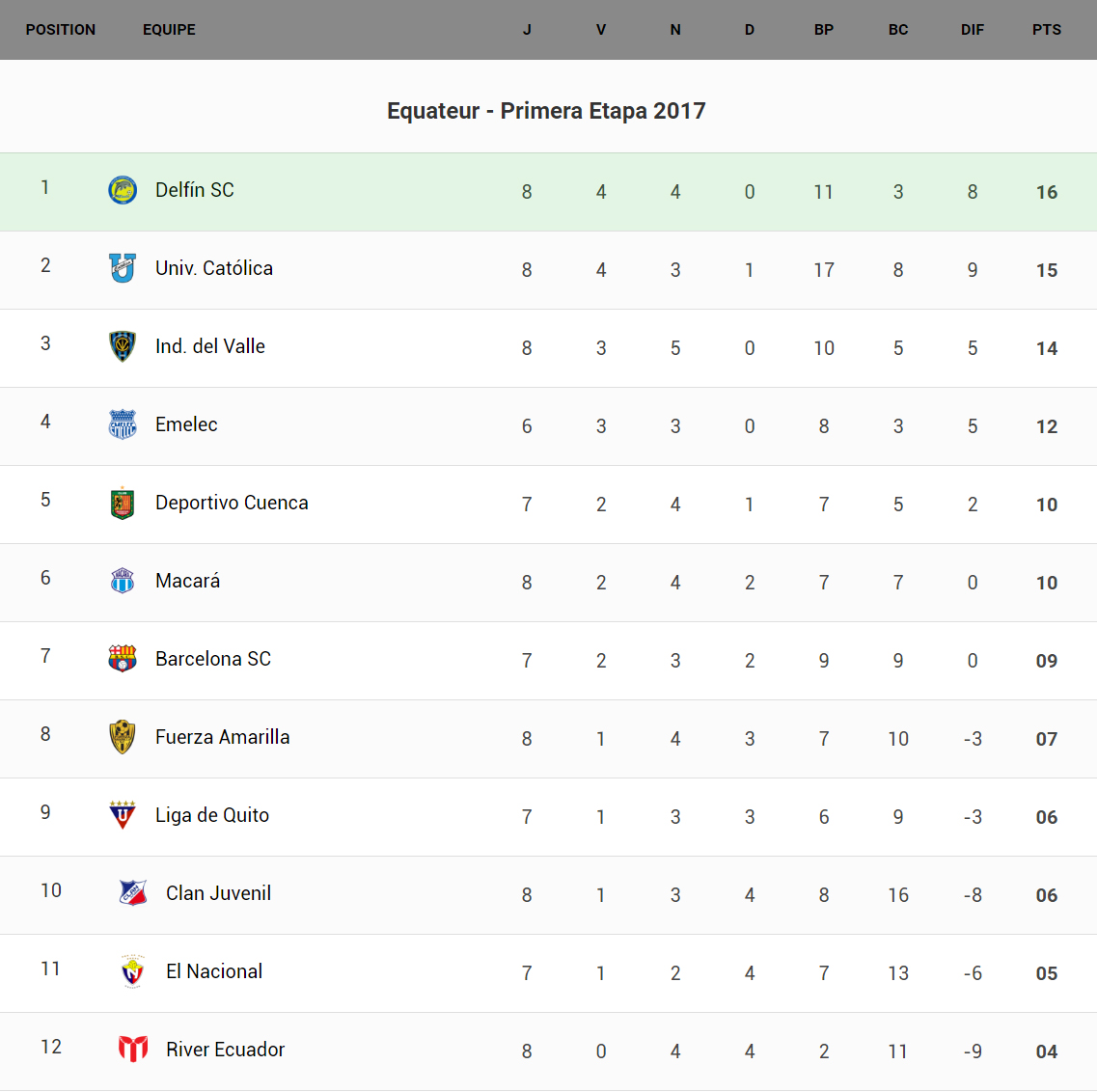1097x1092 pixels.
Task: Click the Macará club logo
Action: [x=123, y=581]
